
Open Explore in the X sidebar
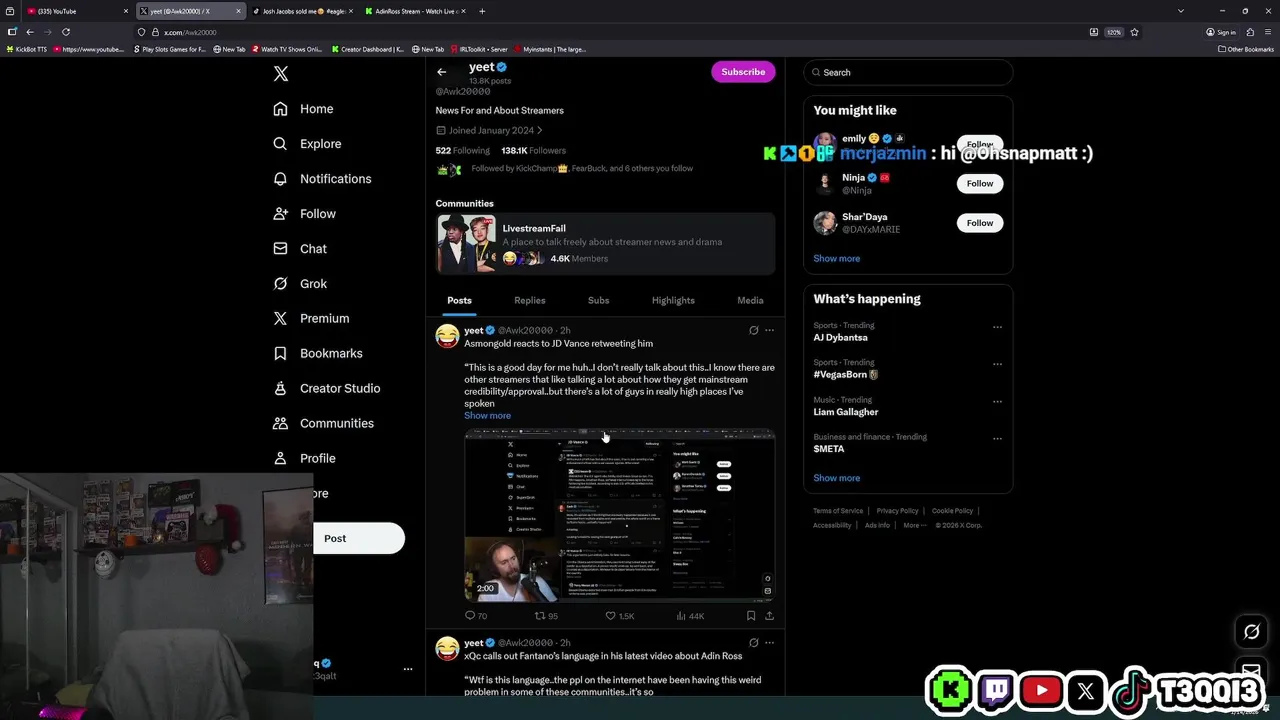point(307,144)
